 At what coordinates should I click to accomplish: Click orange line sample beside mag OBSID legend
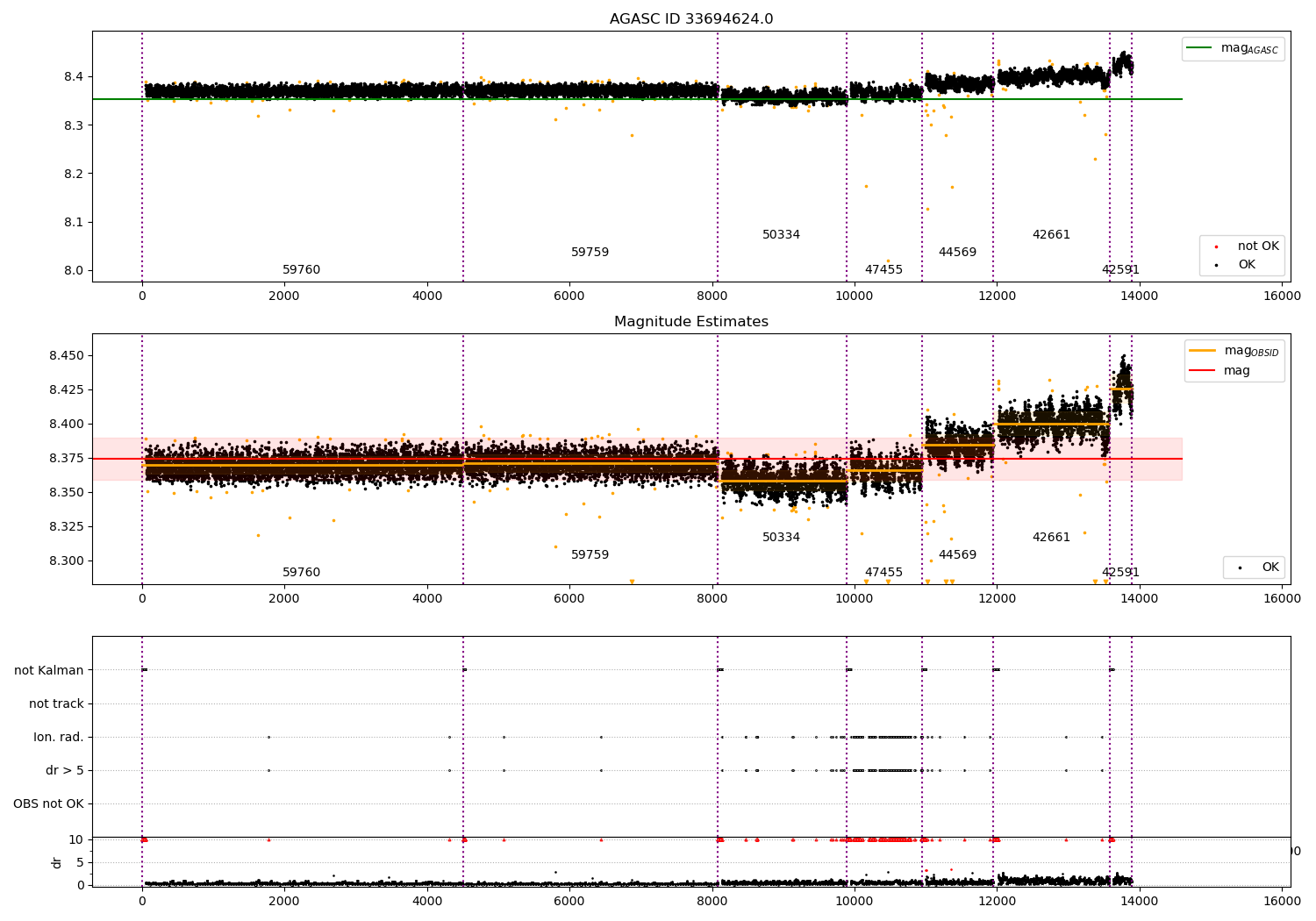point(1202,351)
